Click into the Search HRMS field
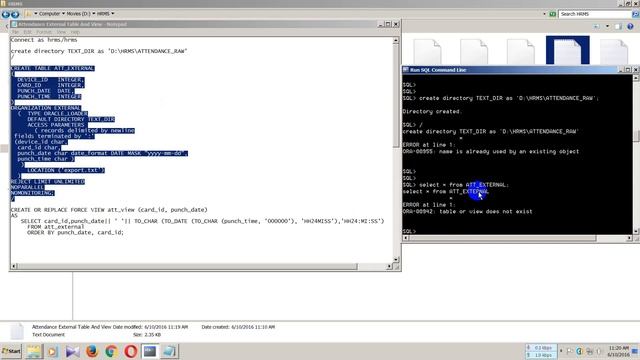The height and width of the screenshot is (360, 640). 594,14
